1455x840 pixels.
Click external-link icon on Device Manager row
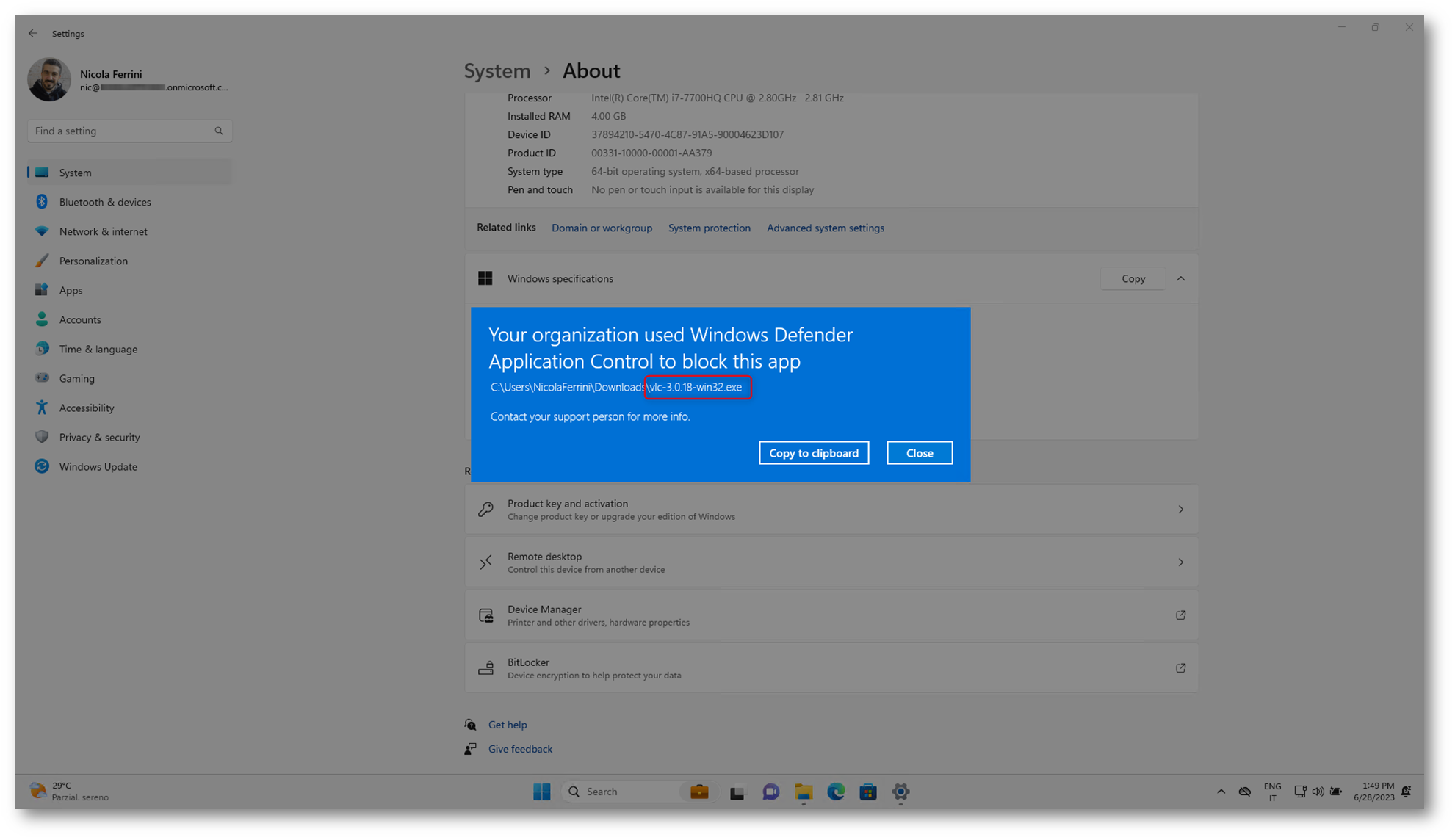[1181, 615]
